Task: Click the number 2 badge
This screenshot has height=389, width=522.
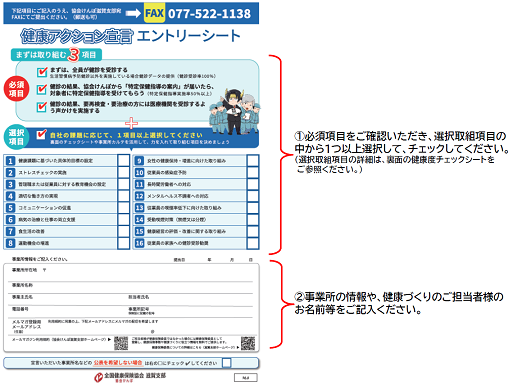Action: point(10,173)
